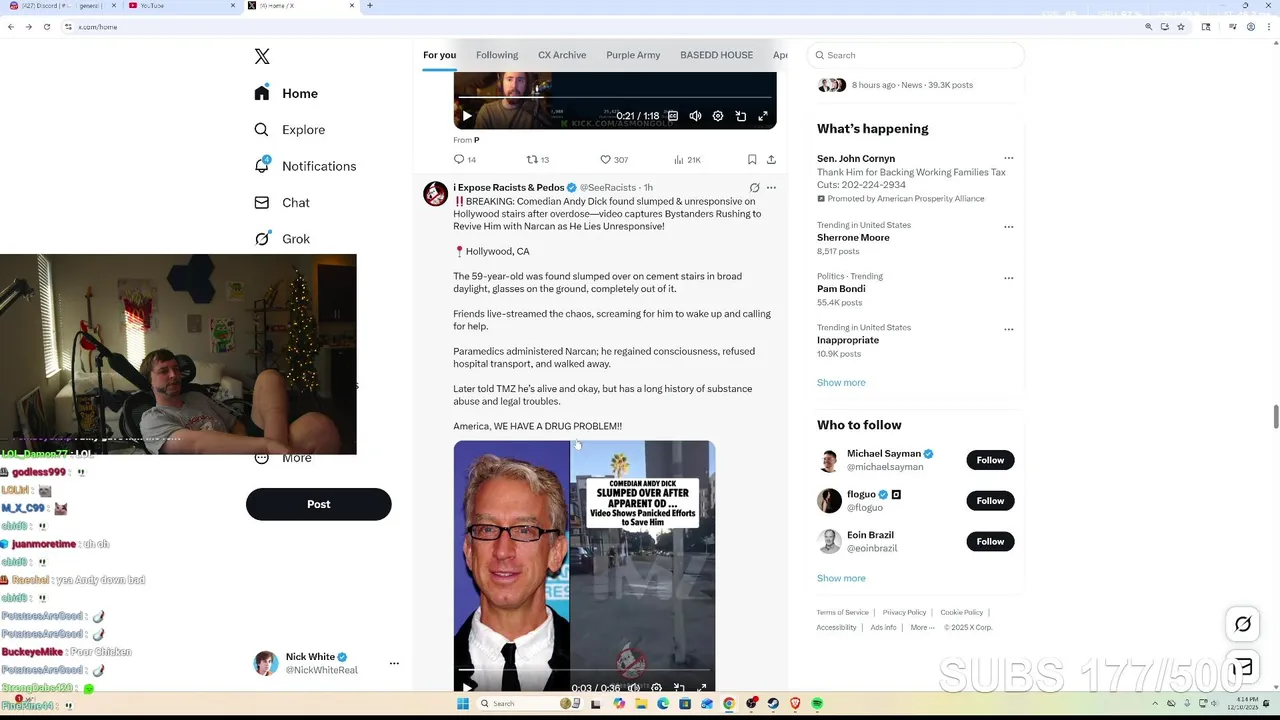The image size is (1280, 720).
Task: Open the floating Grok button at bottom right
Action: [x=1243, y=624]
